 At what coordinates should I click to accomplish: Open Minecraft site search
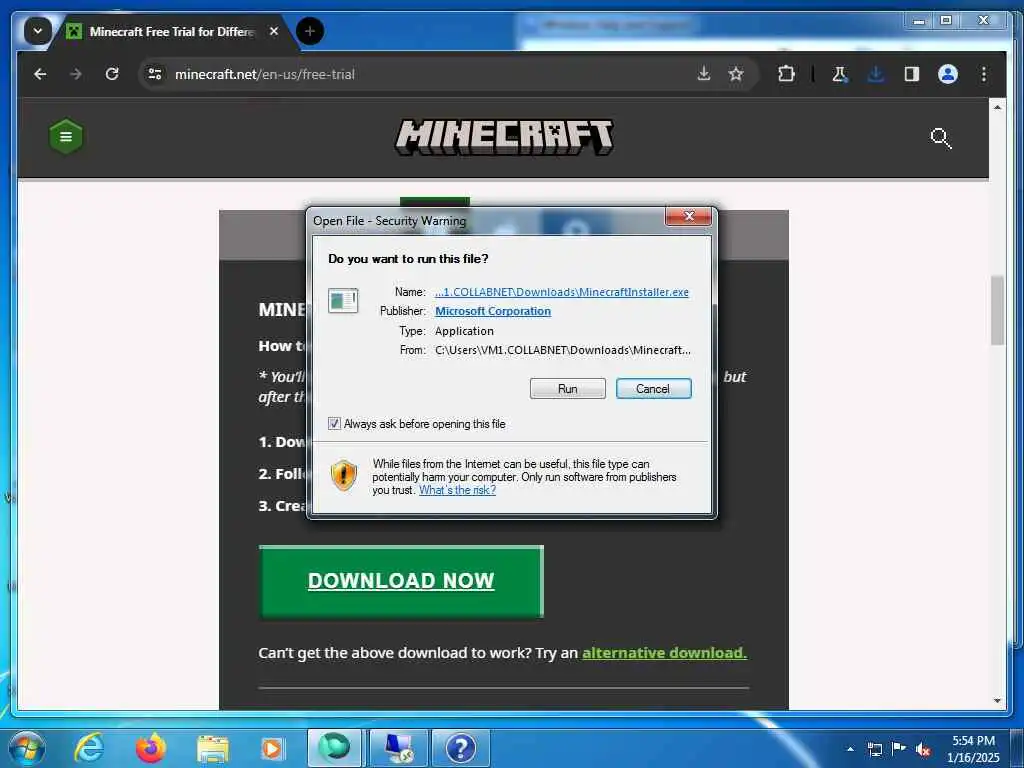940,138
